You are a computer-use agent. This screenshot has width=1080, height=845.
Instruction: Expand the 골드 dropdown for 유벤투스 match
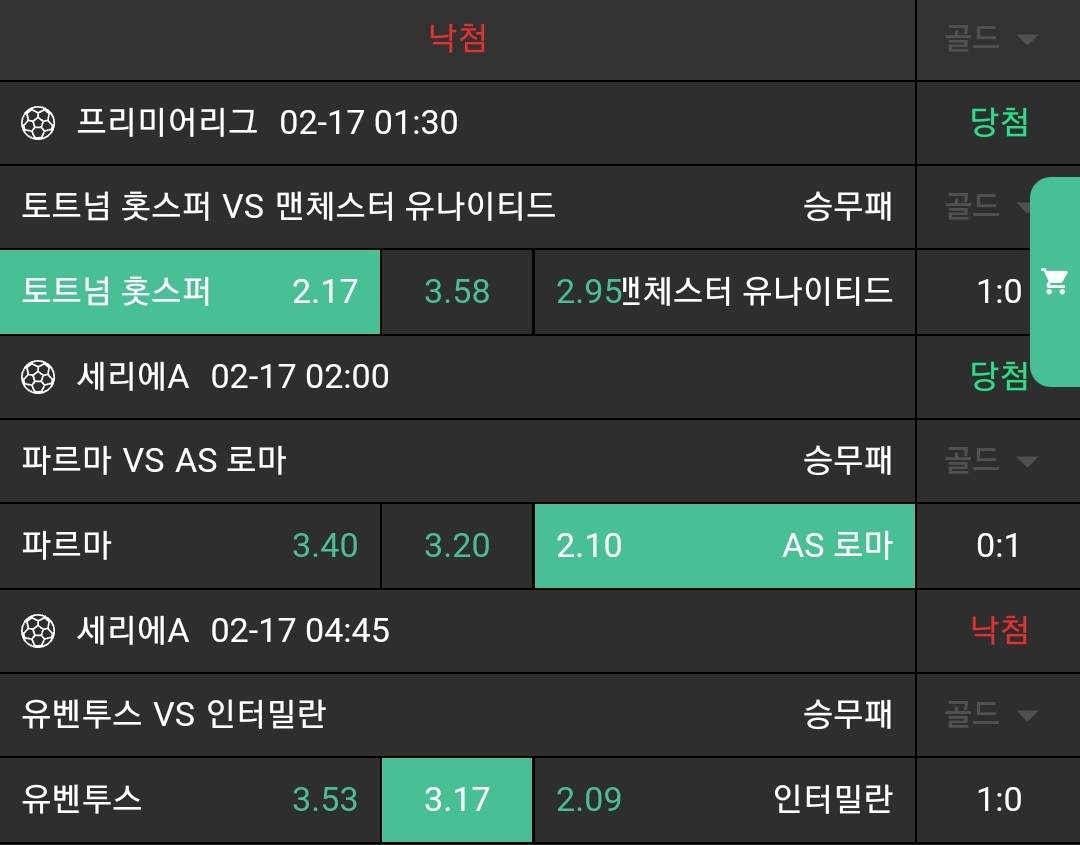[x=990, y=715]
